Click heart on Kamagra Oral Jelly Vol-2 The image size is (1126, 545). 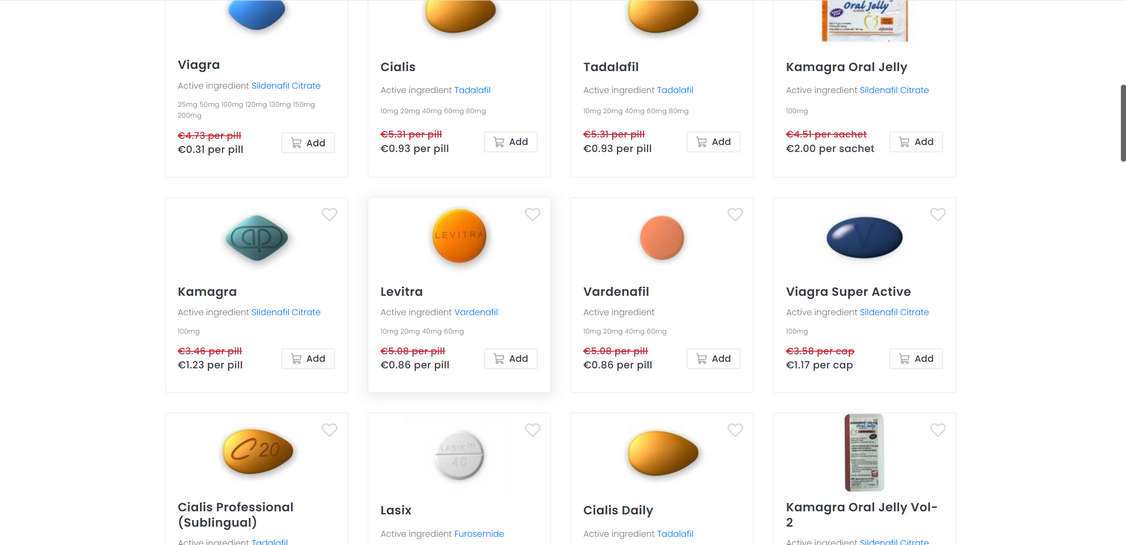click(938, 430)
